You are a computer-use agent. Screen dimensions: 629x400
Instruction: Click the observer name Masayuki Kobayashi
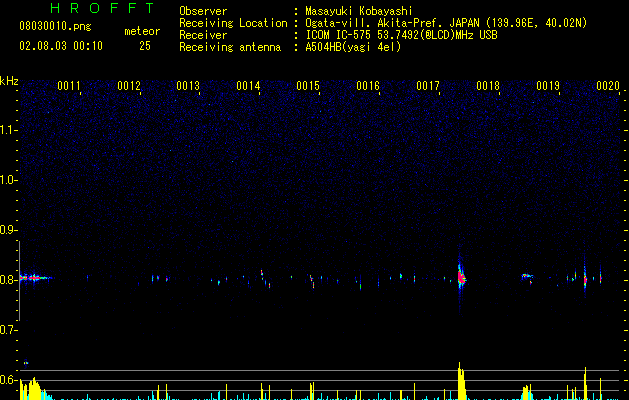click(359, 11)
